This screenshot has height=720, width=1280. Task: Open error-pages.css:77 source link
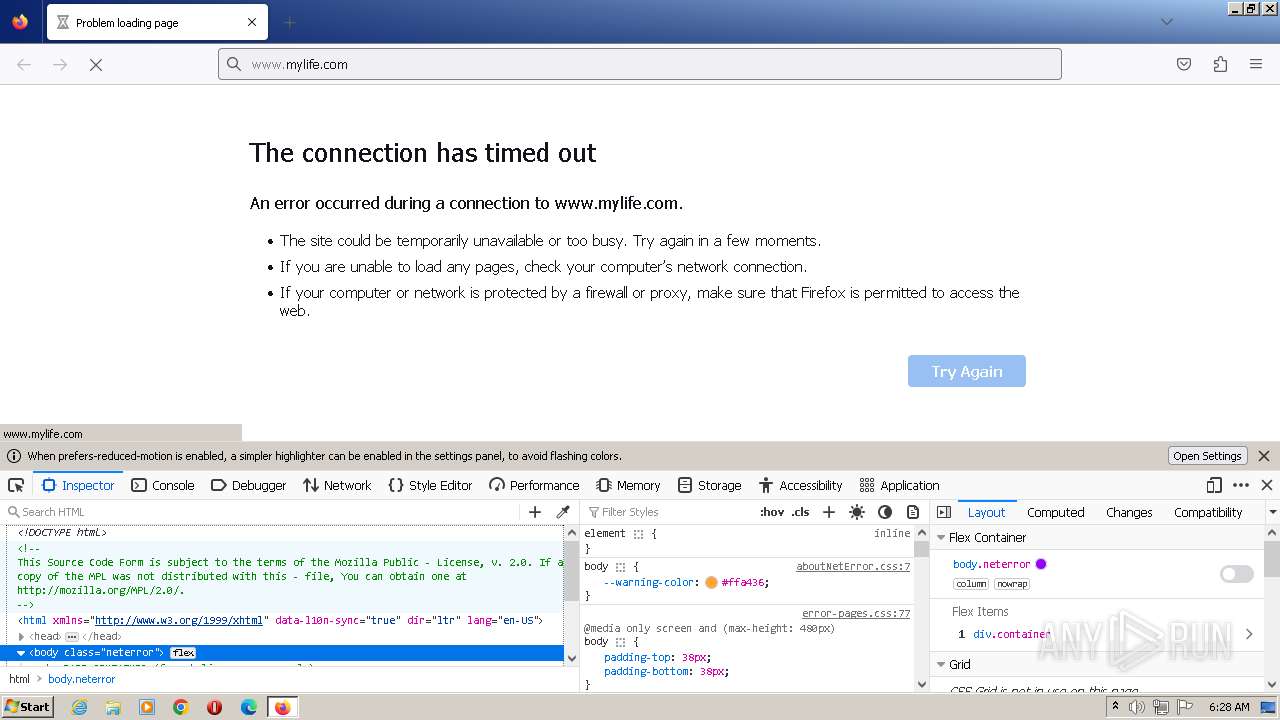(856, 613)
